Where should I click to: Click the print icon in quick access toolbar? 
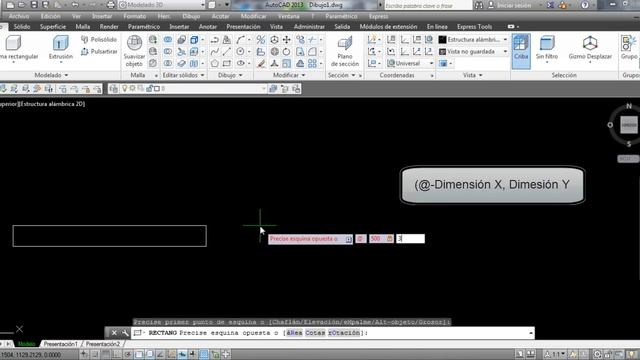(x=111, y=5)
